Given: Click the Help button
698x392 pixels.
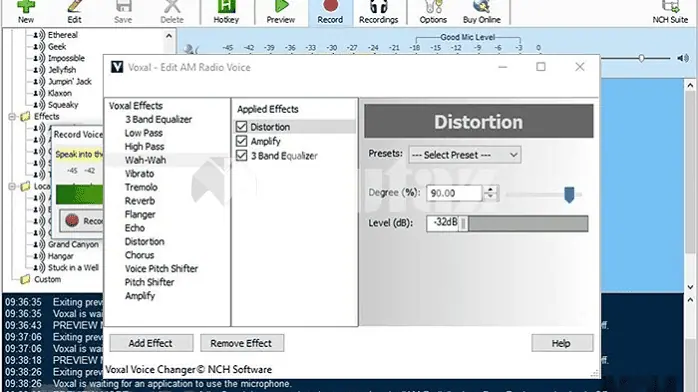Looking at the screenshot, I should (x=562, y=343).
